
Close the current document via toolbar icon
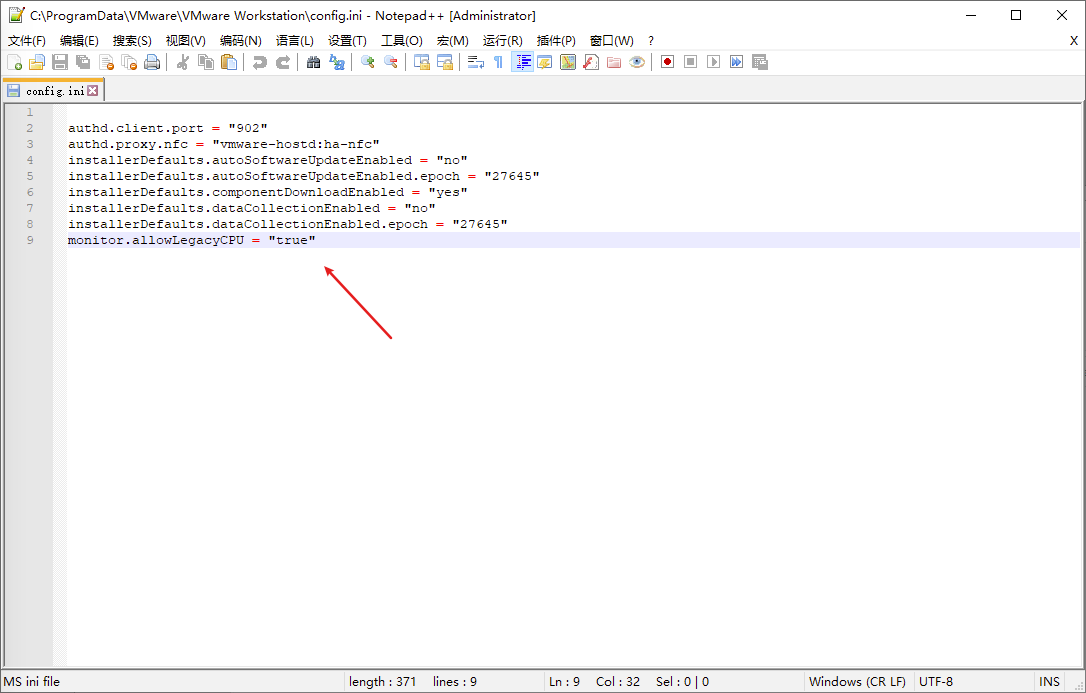click(x=107, y=62)
